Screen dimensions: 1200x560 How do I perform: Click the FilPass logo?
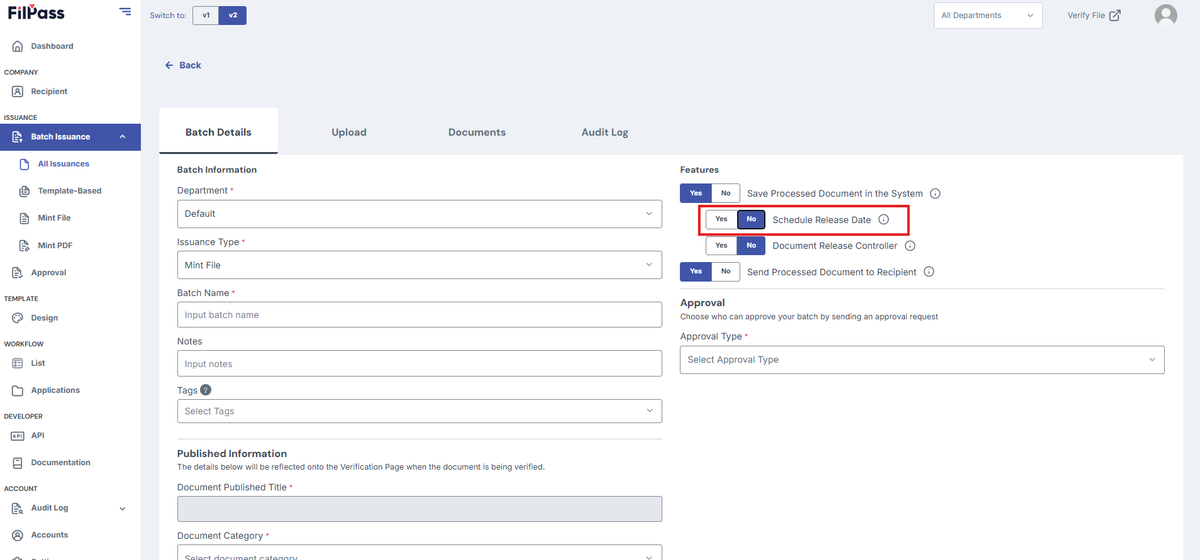pyautogui.click(x=35, y=13)
